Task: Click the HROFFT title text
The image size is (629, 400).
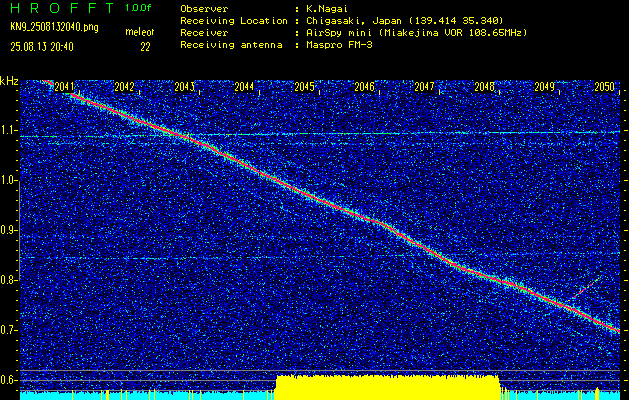Action: (x=62, y=8)
